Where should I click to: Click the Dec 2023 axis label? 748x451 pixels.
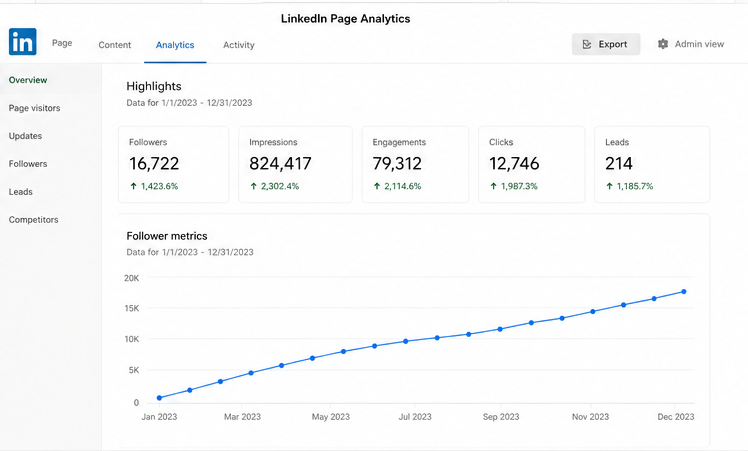click(x=676, y=417)
